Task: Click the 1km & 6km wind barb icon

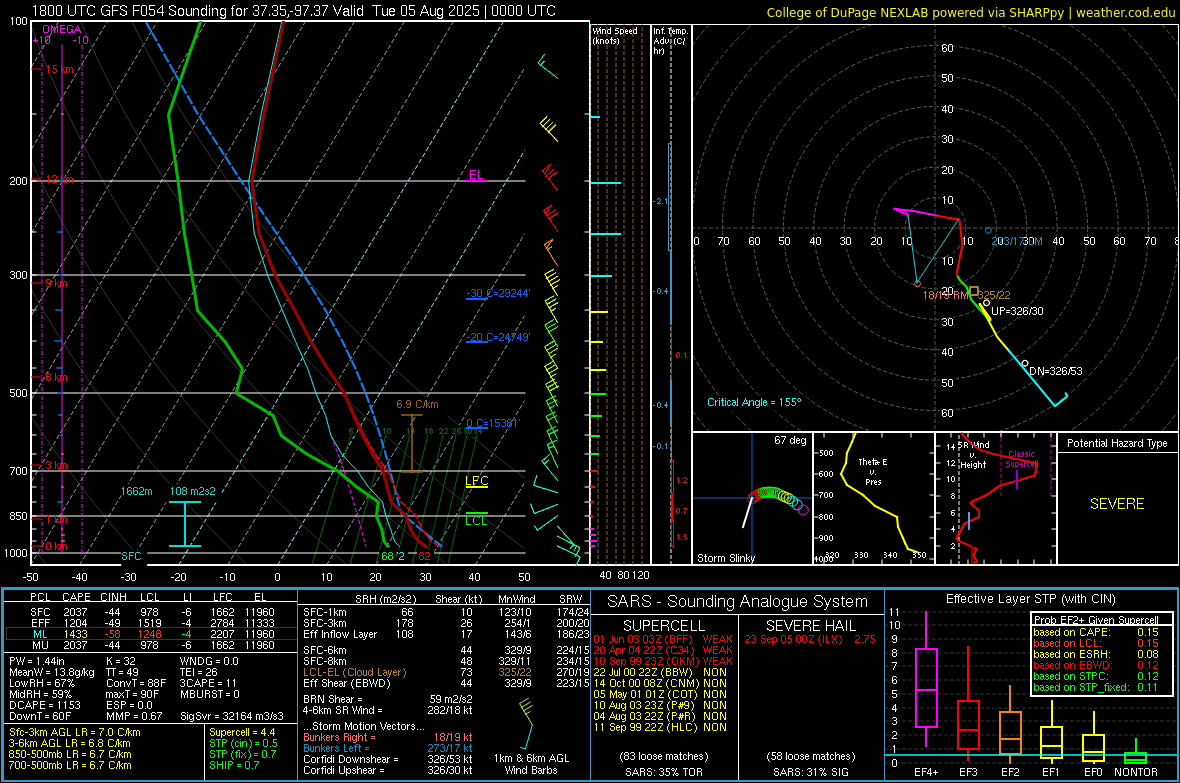Action: (526, 724)
